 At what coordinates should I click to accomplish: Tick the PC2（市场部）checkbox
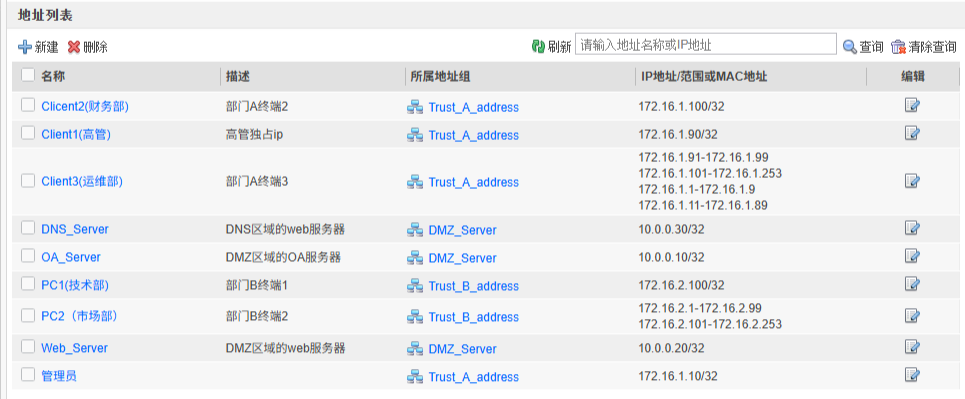coord(28,315)
